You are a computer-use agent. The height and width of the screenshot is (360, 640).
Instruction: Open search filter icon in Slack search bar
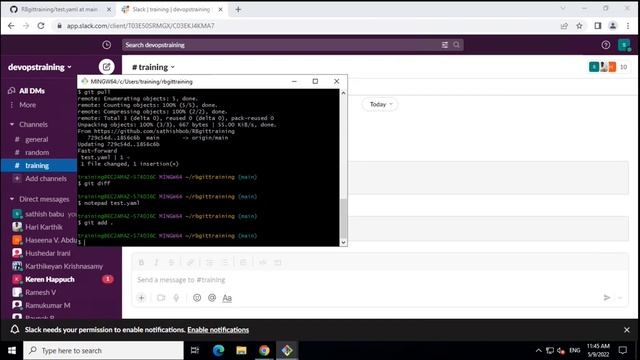[444, 45]
